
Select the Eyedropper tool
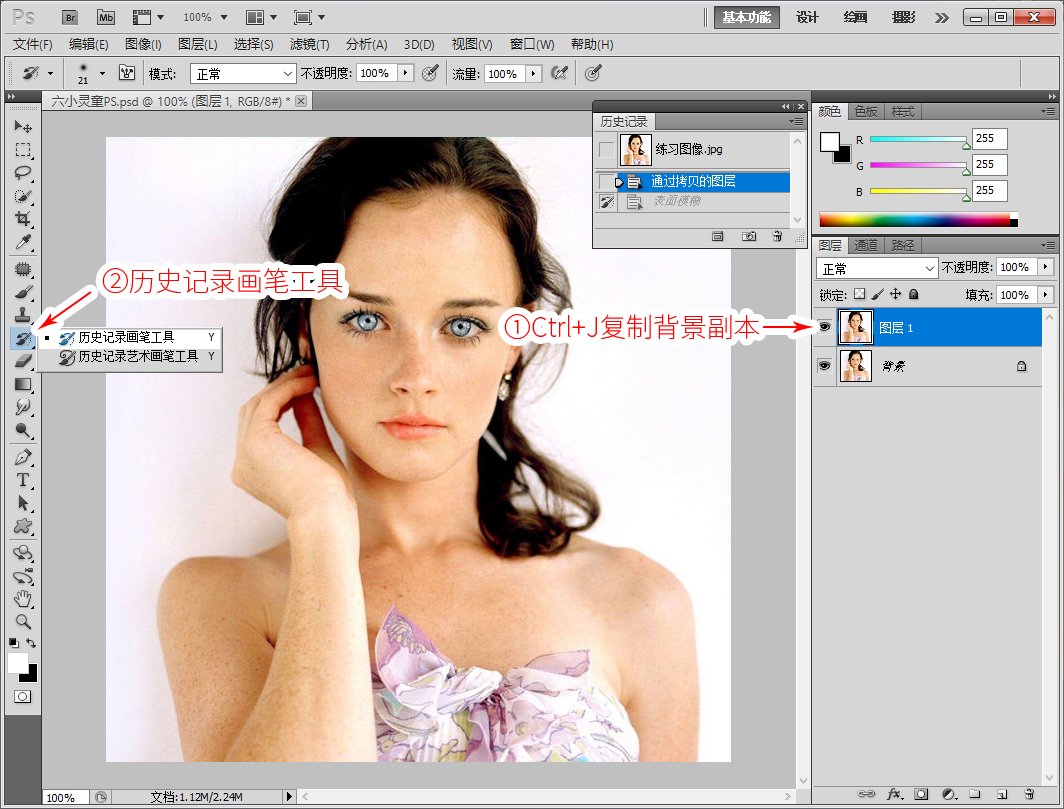pyautogui.click(x=23, y=242)
